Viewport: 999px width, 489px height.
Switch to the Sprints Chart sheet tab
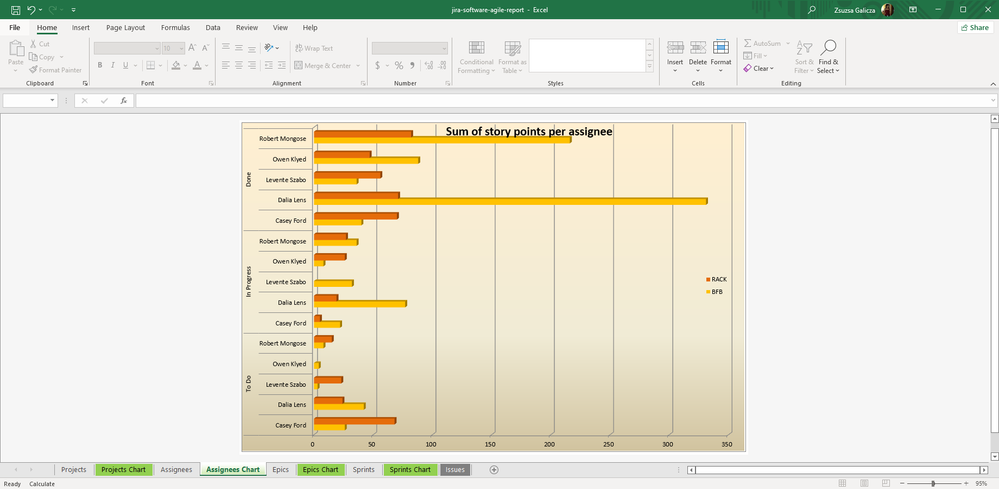point(410,470)
